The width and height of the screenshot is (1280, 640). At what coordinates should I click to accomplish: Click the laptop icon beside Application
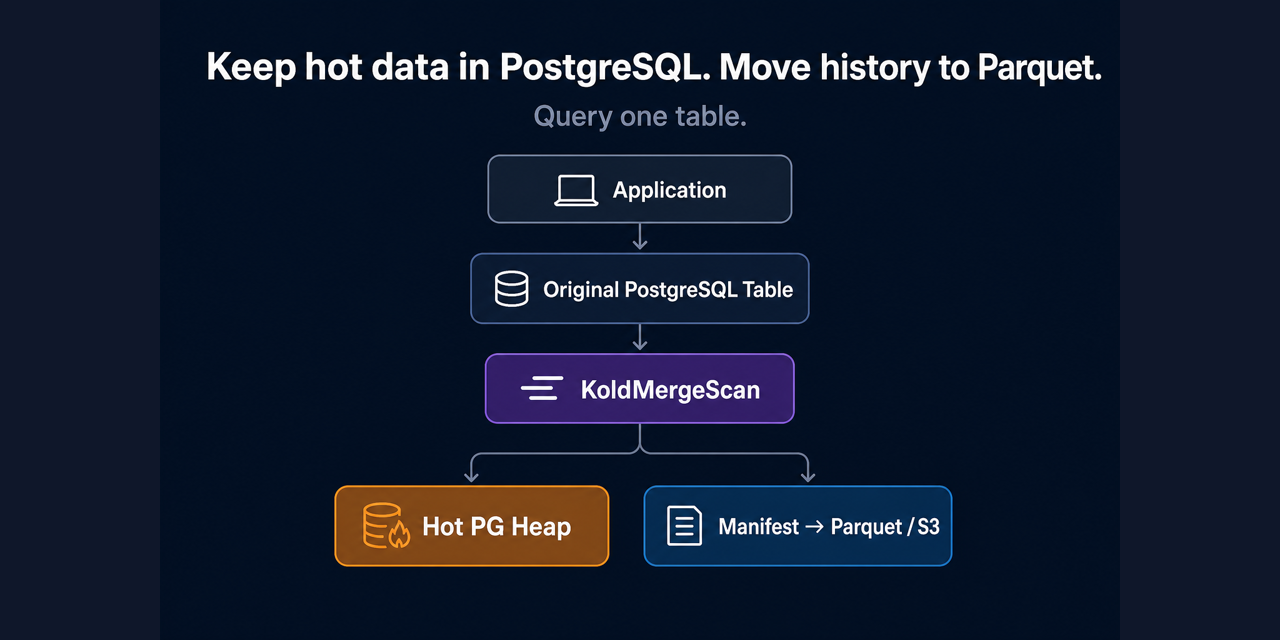576,190
